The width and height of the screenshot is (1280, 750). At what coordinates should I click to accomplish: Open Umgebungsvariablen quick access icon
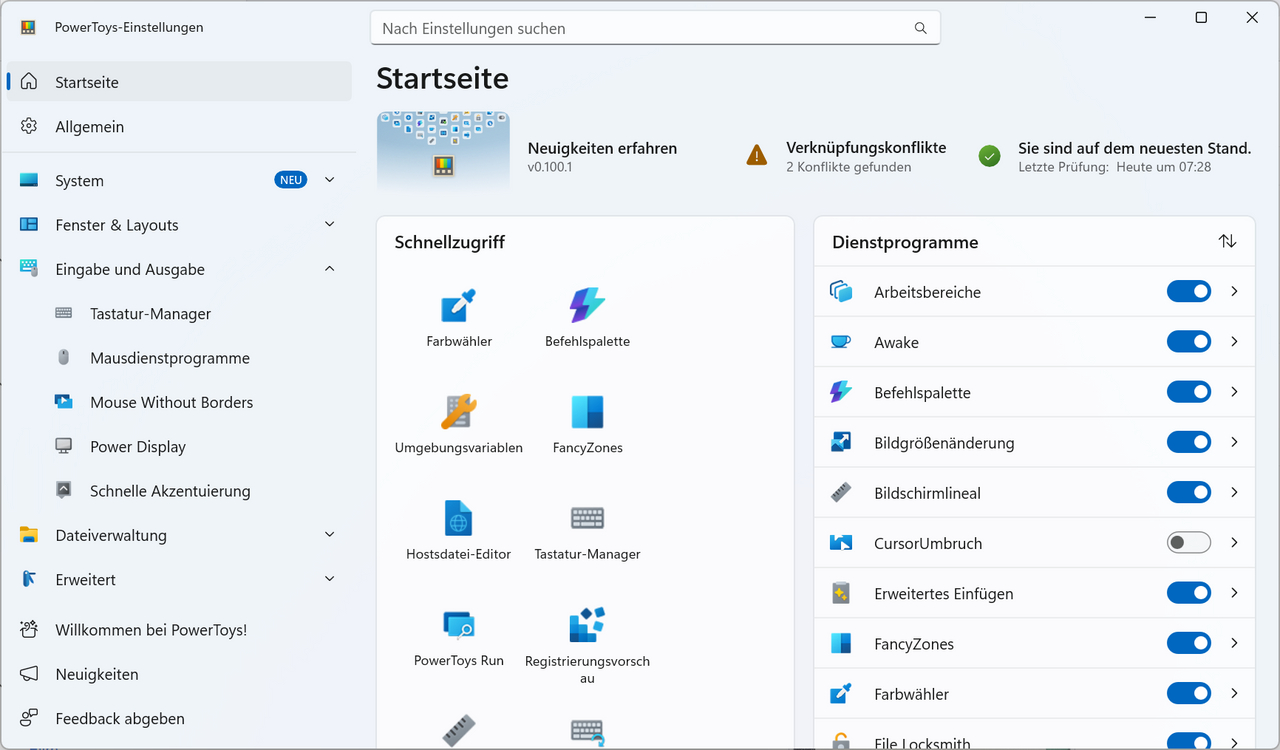pyautogui.click(x=459, y=411)
